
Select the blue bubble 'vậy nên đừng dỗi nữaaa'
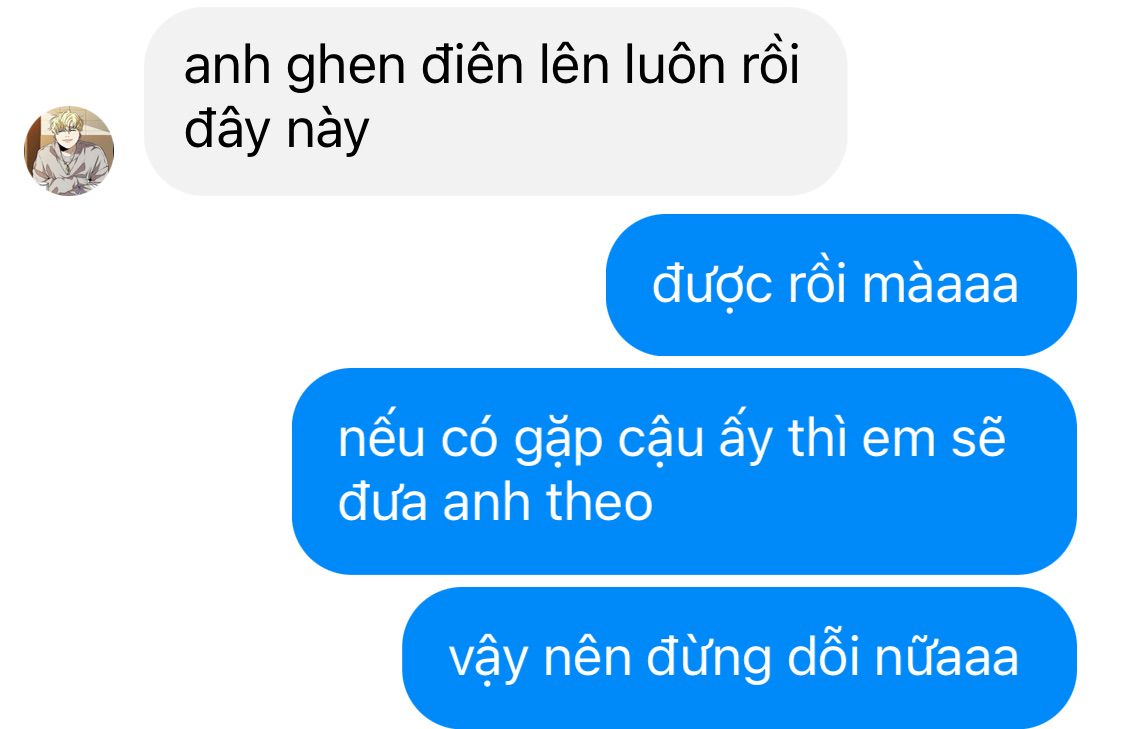(740, 658)
